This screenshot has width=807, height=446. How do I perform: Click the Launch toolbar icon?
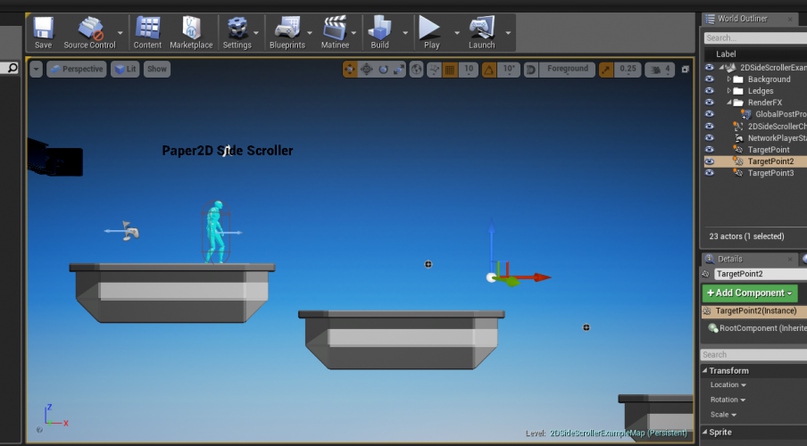point(482,32)
